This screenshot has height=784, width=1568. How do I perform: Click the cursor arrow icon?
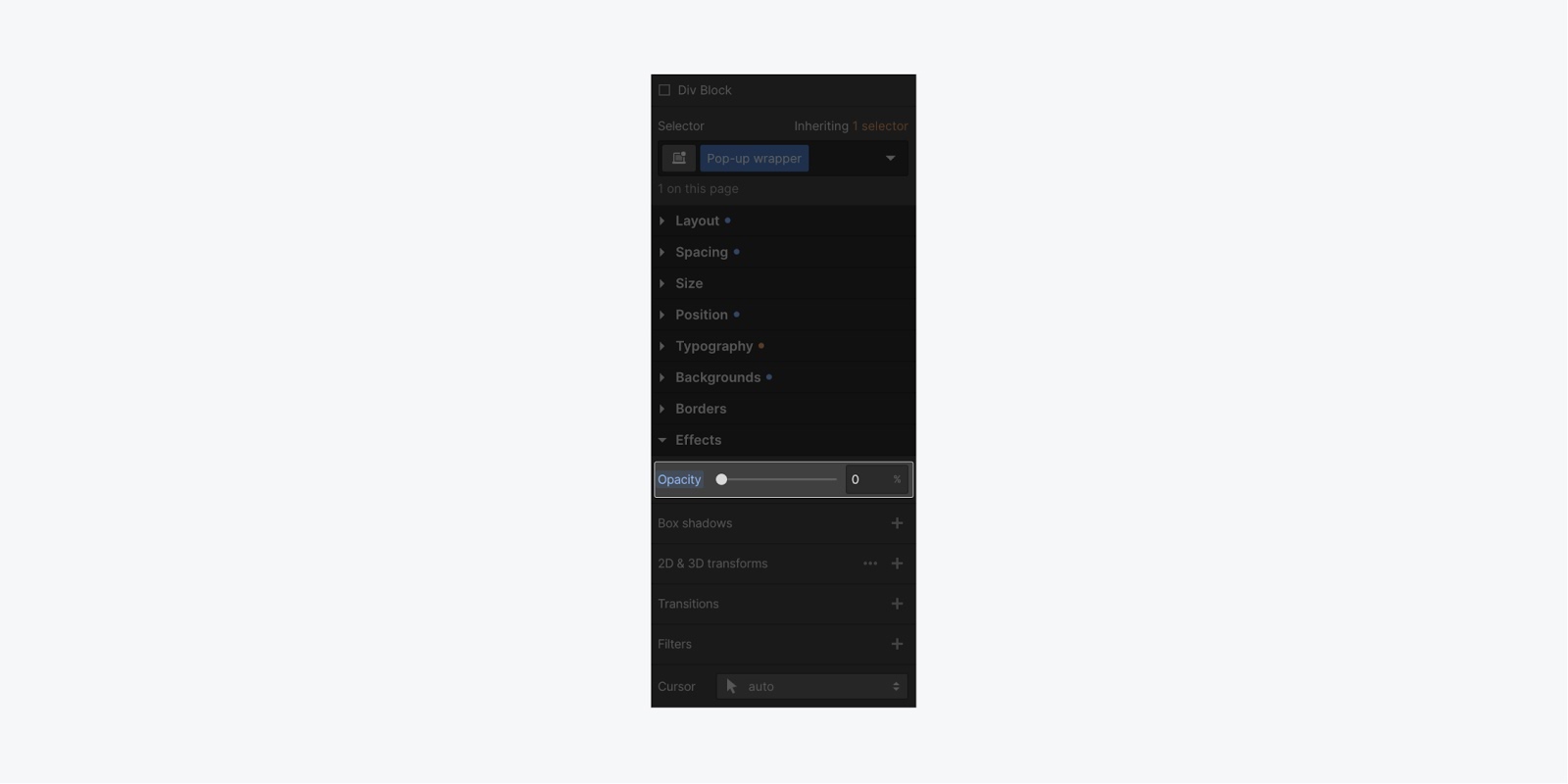tap(732, 686)
